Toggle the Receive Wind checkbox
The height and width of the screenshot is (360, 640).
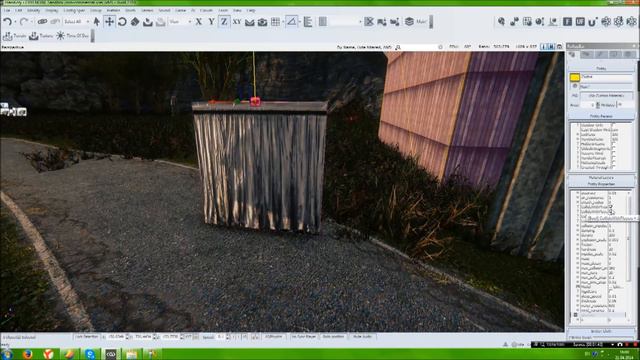click(x=614, y=154)
